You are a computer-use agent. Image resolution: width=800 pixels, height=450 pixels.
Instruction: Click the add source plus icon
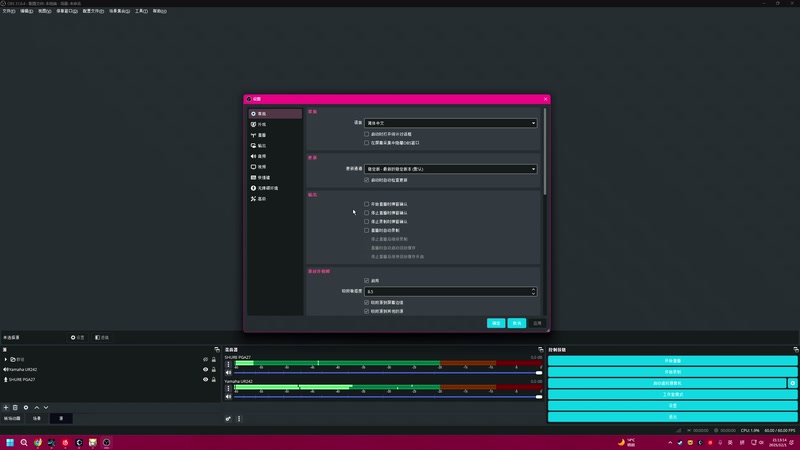6,408
